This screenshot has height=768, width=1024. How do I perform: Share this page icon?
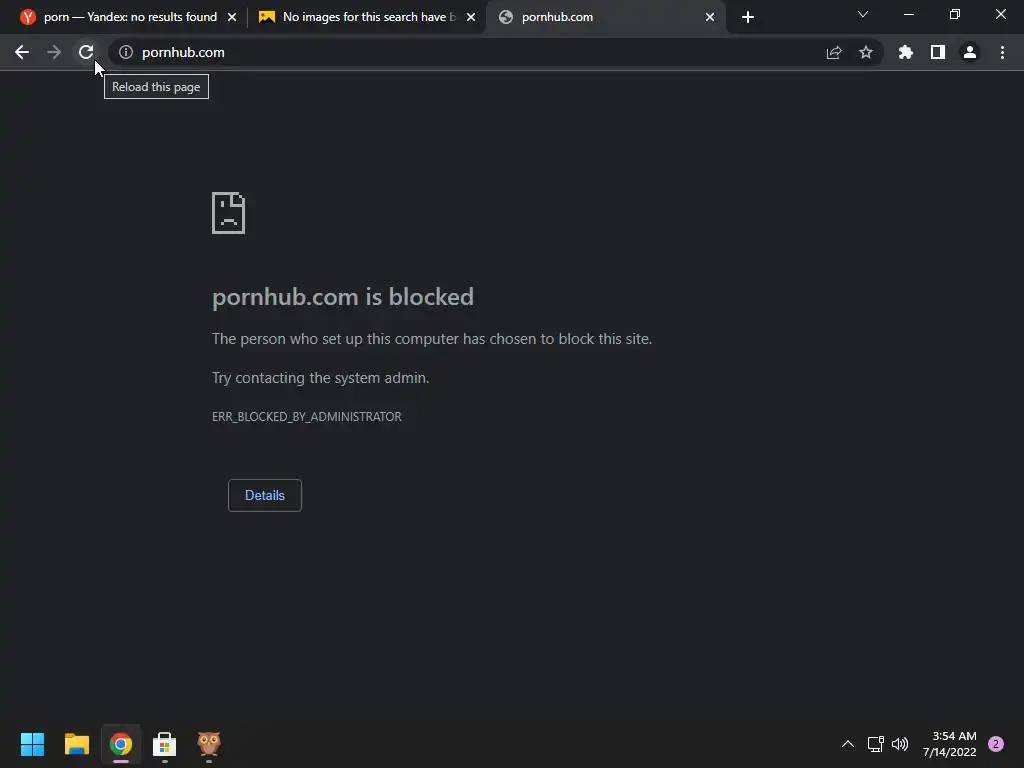(834, 52)
